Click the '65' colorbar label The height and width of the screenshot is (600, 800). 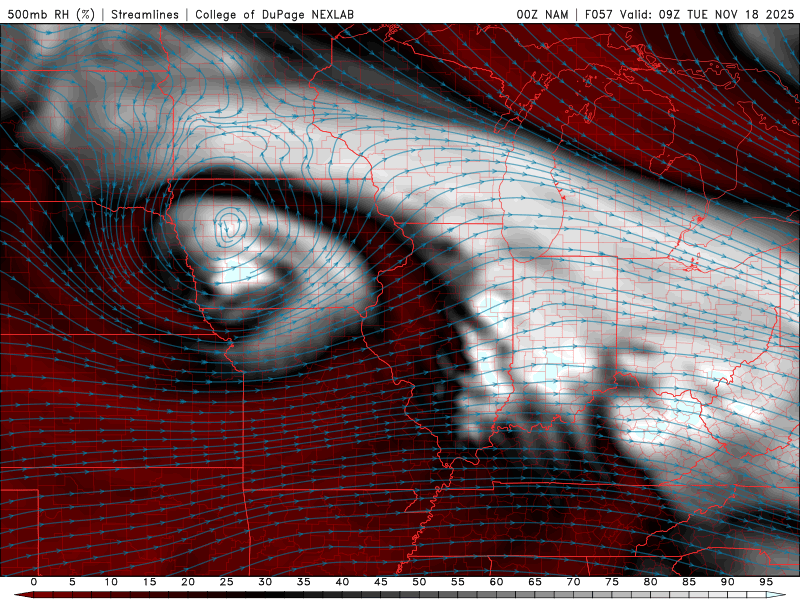(535, 582)
